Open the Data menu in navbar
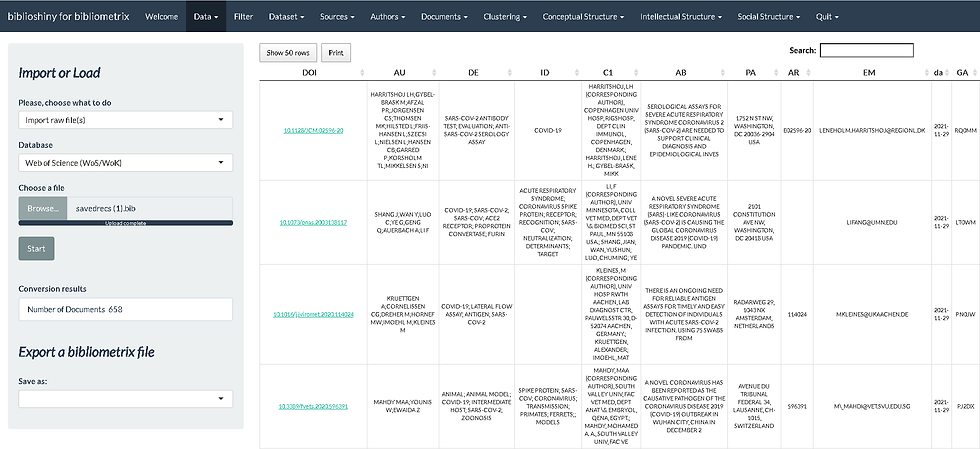The width and height of the screenshot is (980, 449). pyautogui.click(x=206, y=17)
